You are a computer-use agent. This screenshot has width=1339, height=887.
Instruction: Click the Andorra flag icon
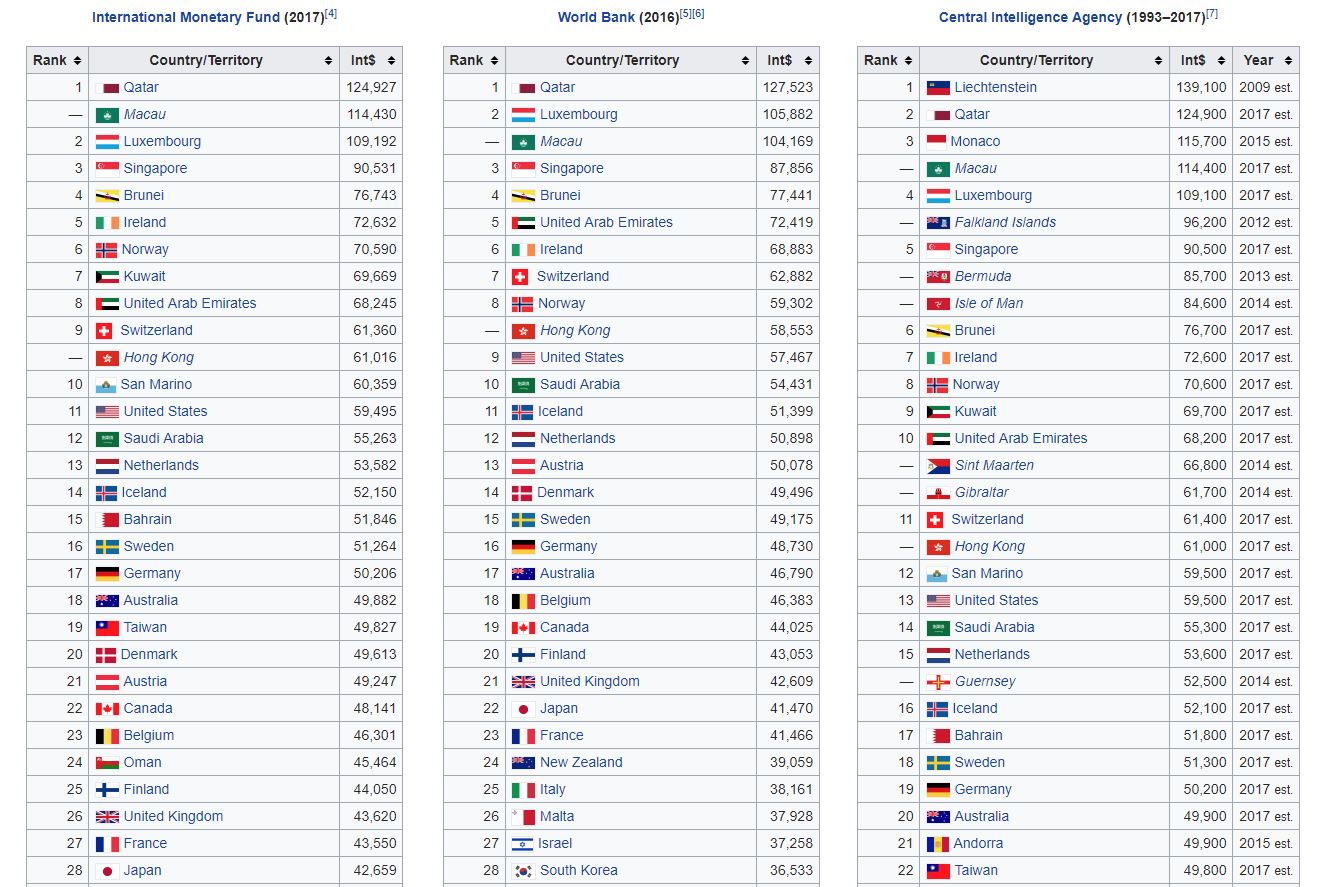tap(937, 844)
